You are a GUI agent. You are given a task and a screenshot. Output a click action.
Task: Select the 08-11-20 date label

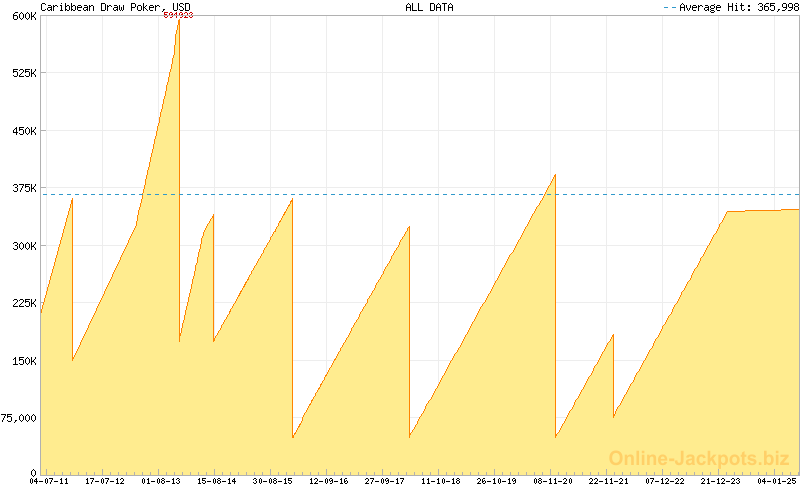point(552,481)
